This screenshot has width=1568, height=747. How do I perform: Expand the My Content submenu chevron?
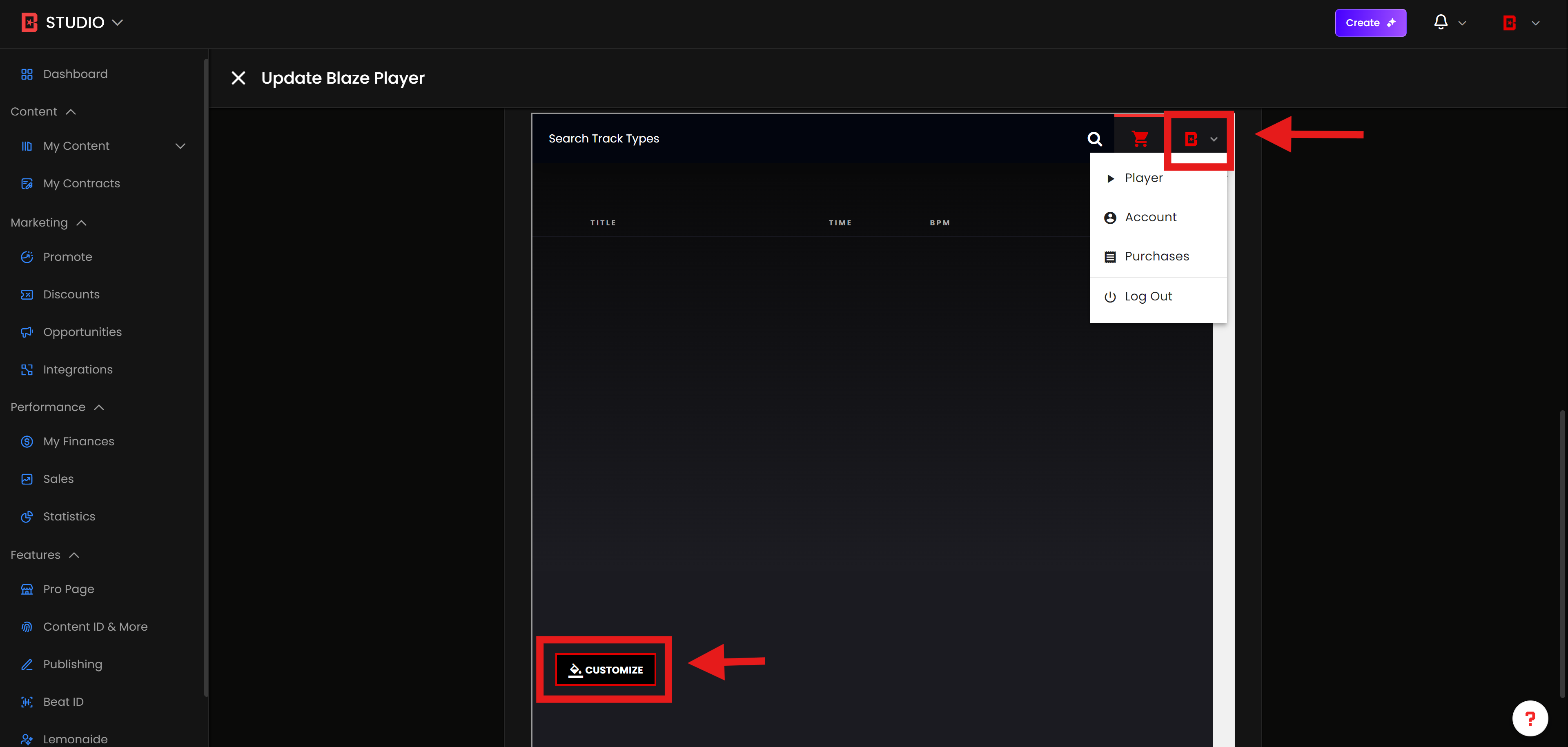pyautogui.click(x=180, y=146)
